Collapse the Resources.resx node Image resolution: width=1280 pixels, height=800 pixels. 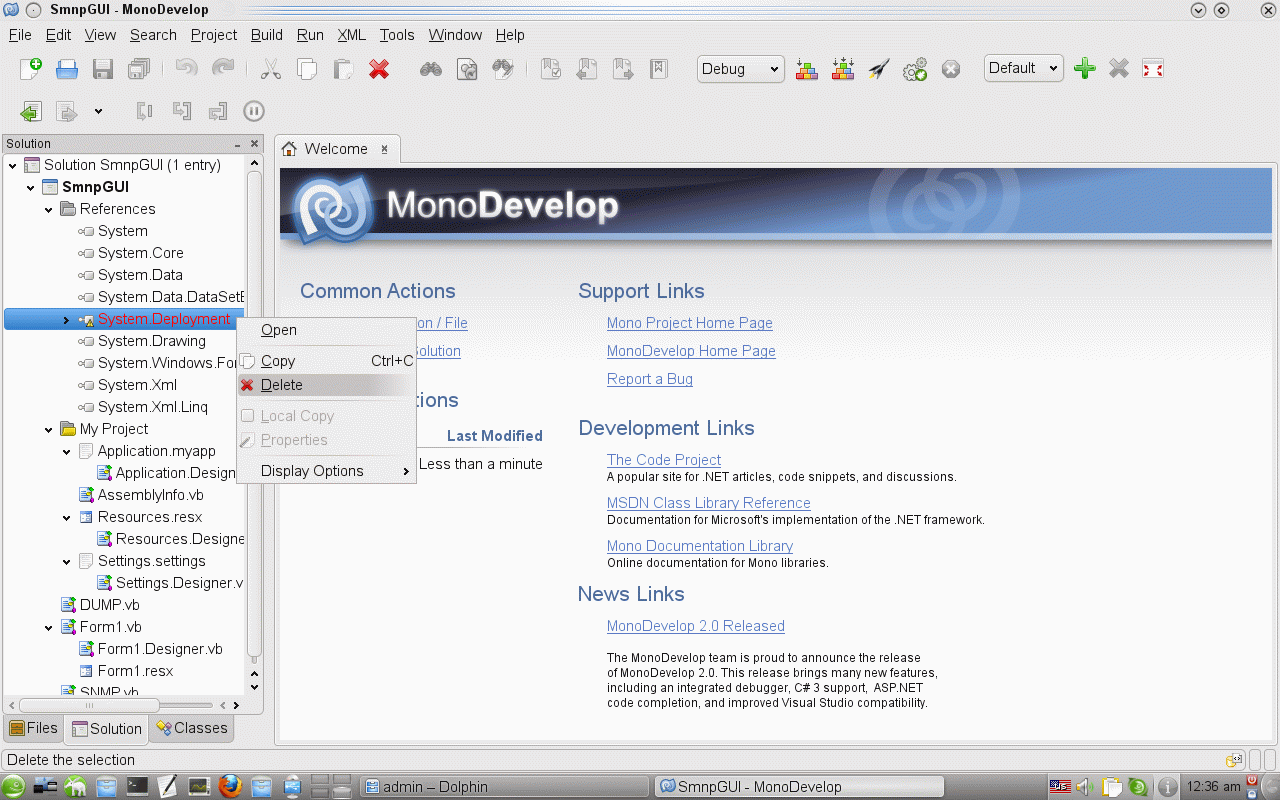pyautogui.click(x=67, y=517)
